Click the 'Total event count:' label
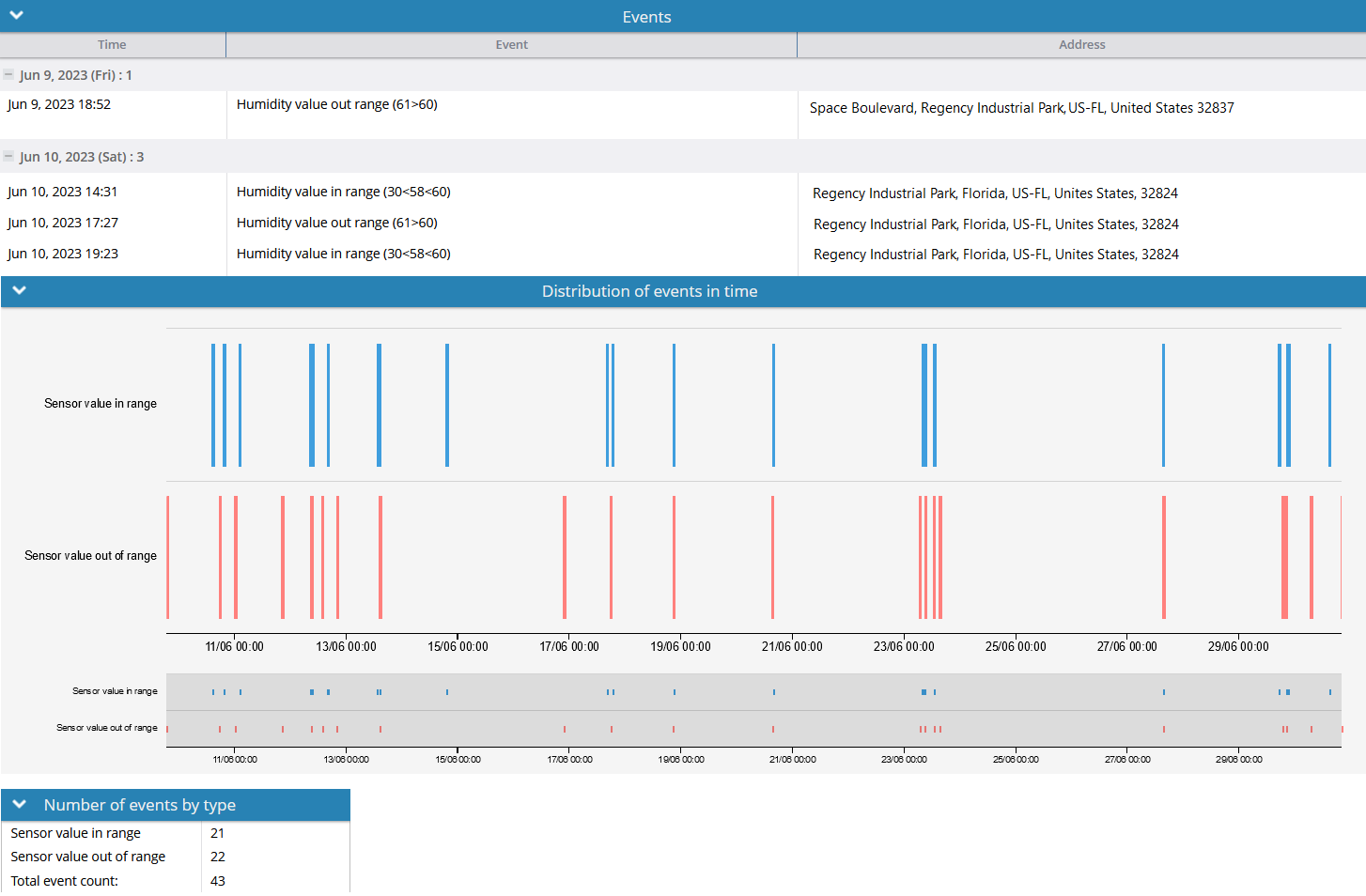The height and width of the screenshot is (896, 1366). (64, 881)
